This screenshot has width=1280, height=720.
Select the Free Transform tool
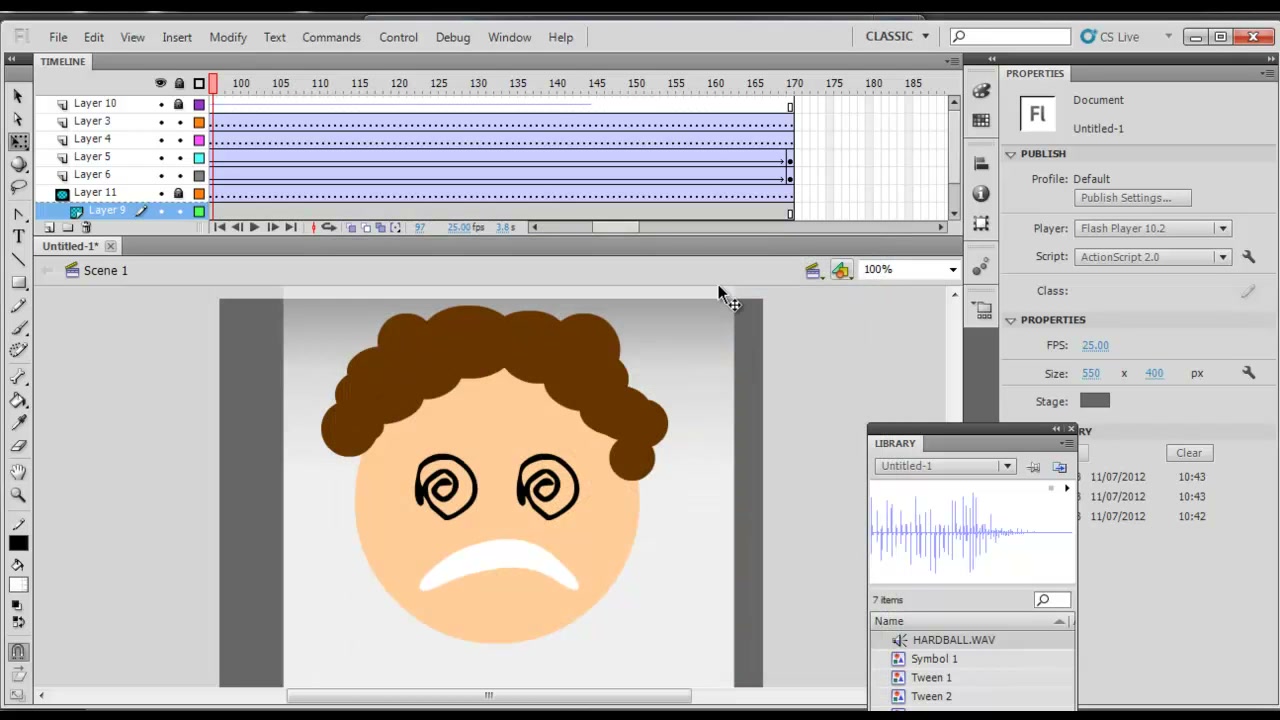click(x=18, y=142)
